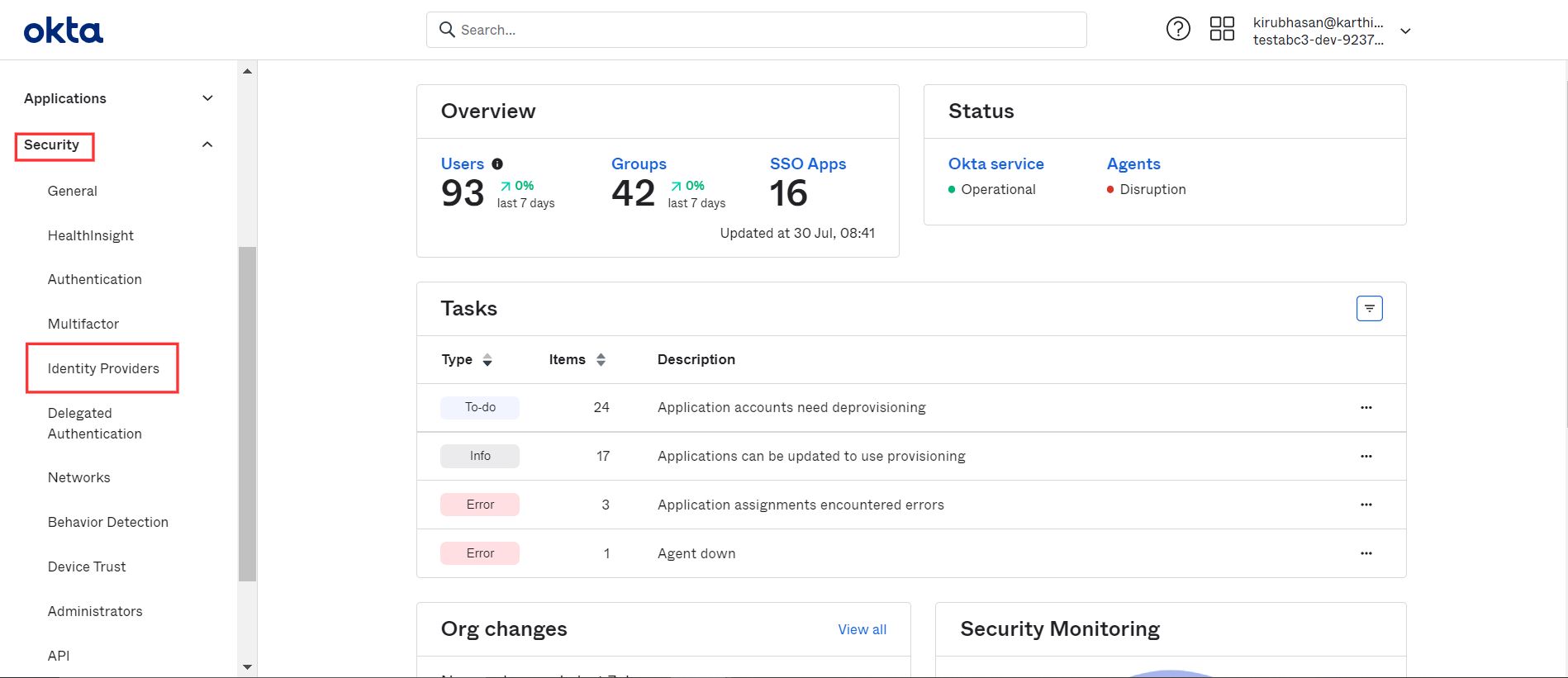Open the help question mark icon
This screenshot has width=1568, height=678.
(1178, 29)
